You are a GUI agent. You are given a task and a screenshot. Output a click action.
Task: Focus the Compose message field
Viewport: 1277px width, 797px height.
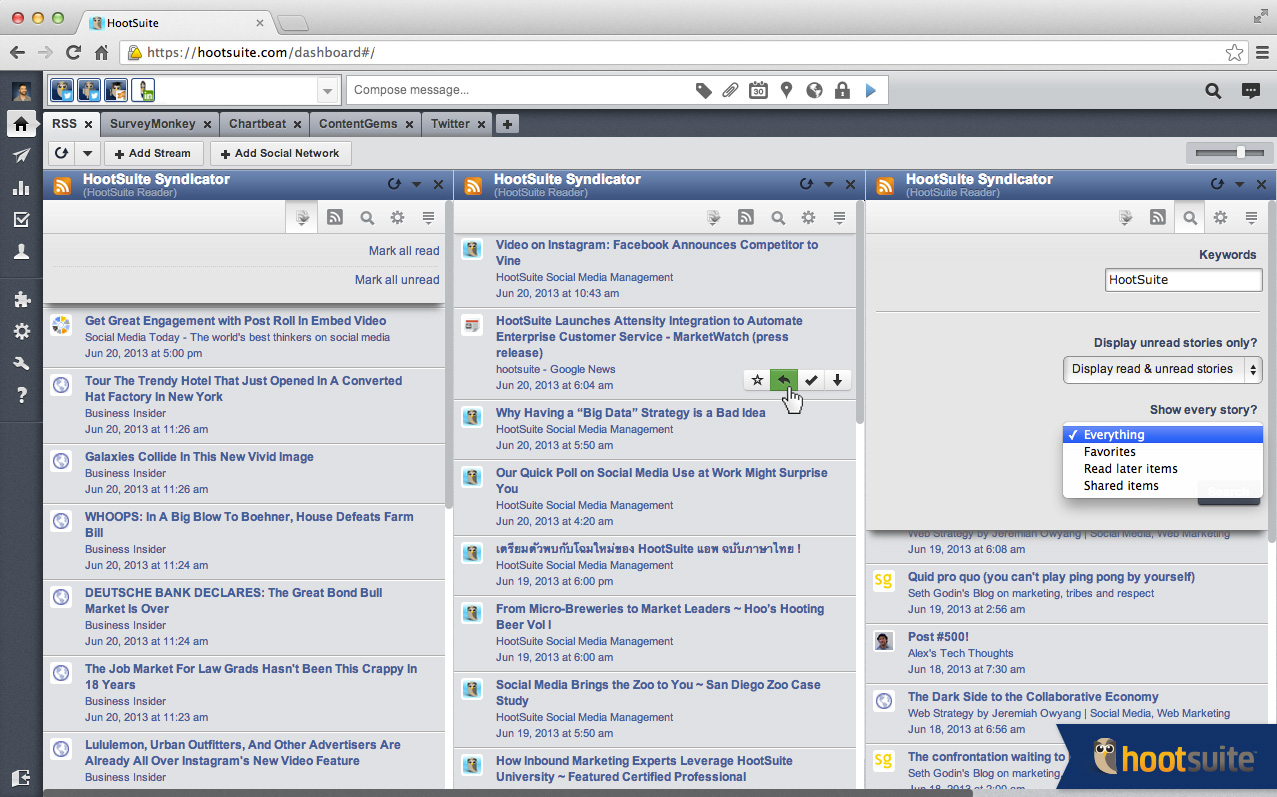[x=520, y=90]
